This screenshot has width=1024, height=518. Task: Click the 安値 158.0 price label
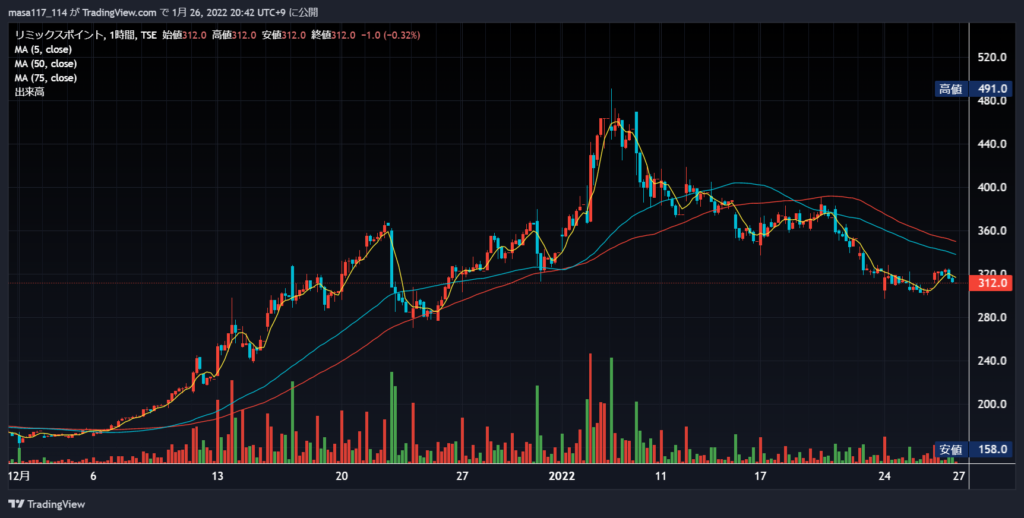point(973,449)
